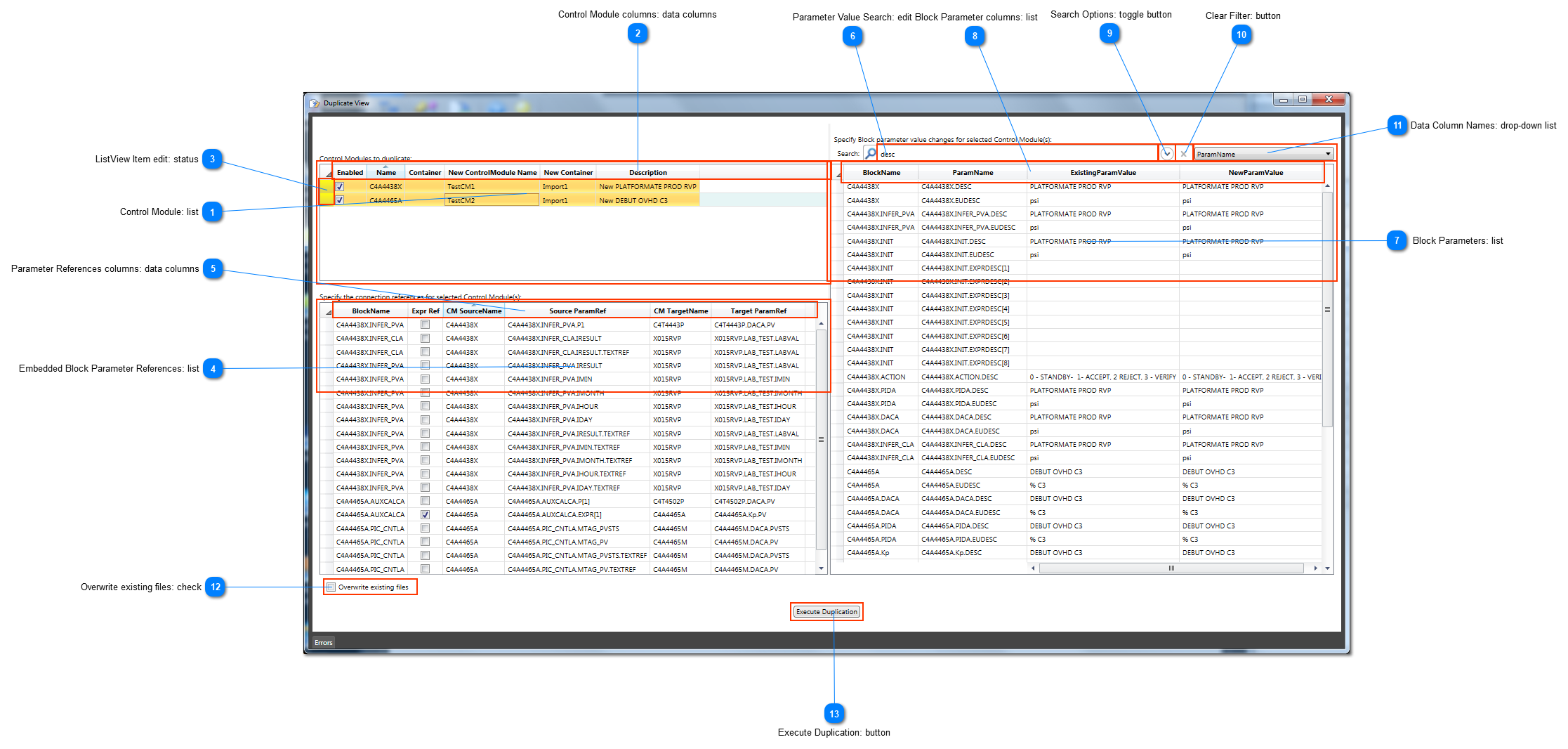Click the Description column header
The width and height of the screenshot is (1568, 749).
[647, 173]
